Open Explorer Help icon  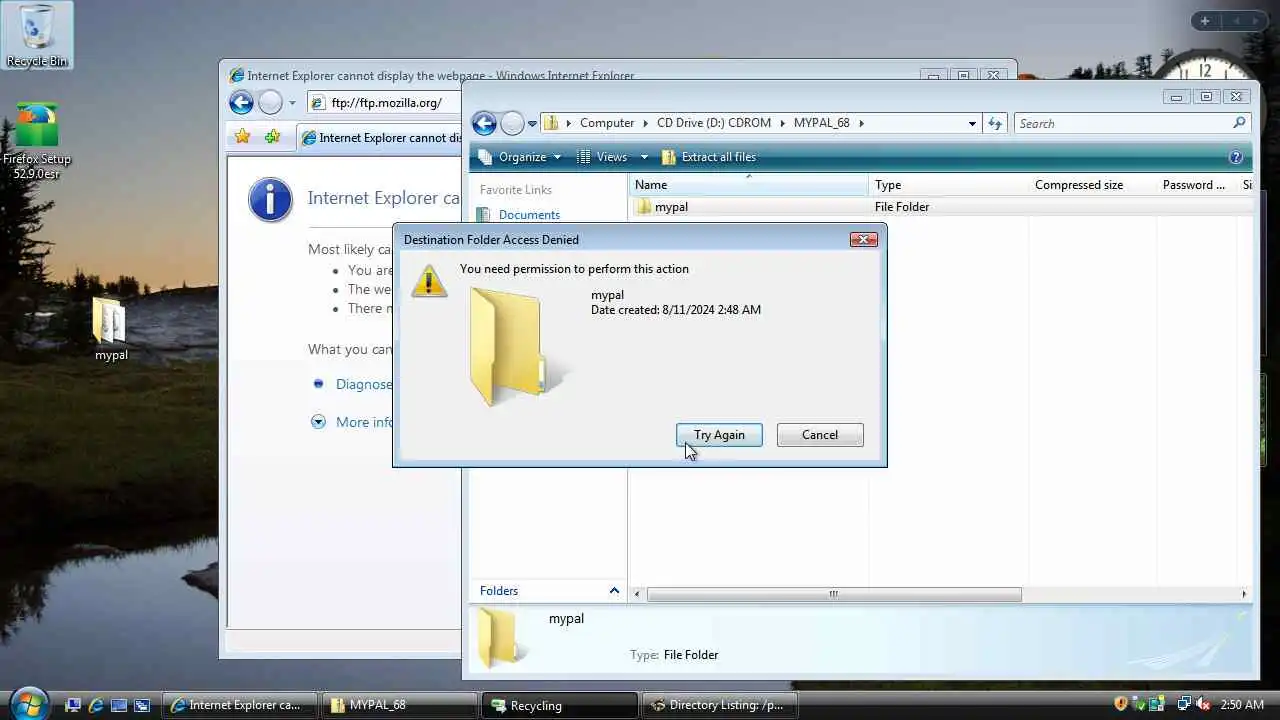(1236, 157)
